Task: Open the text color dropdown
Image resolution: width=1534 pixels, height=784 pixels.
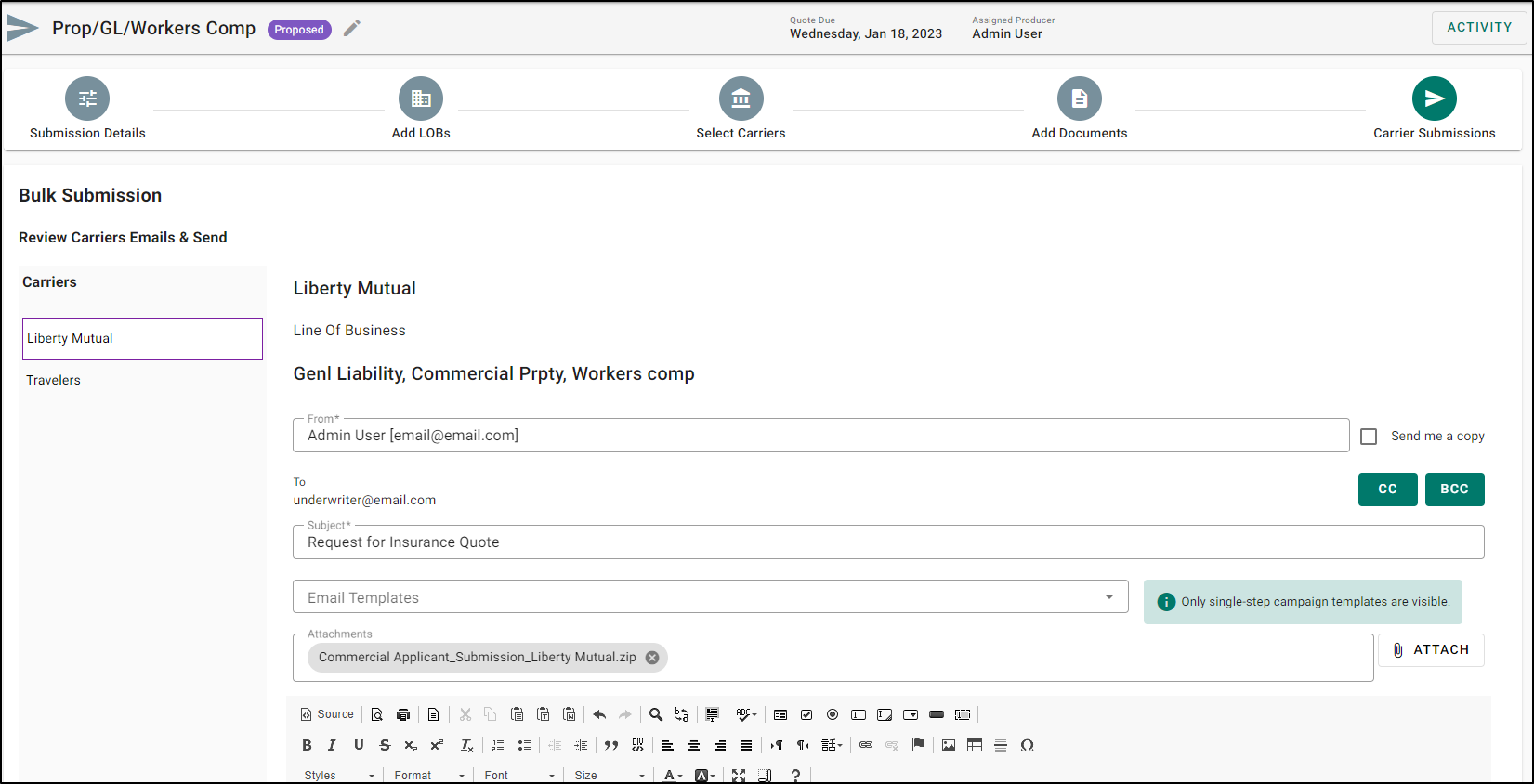Action: click(x=674, y=775)
